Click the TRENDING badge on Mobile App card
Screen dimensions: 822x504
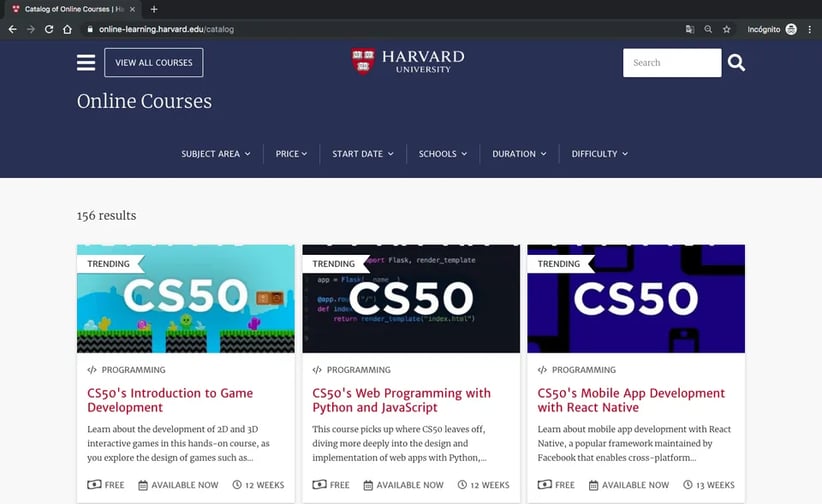pyautogui.click(x=559, y=264)
